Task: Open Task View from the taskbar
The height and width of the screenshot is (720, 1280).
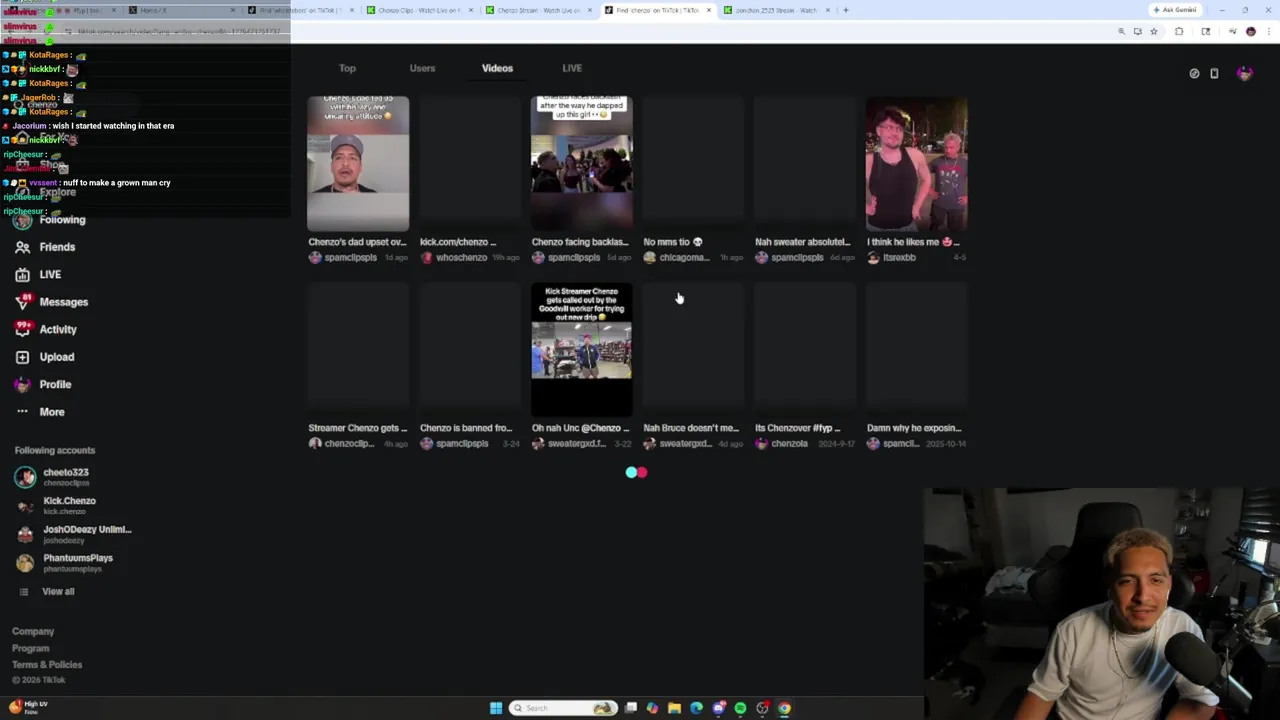Action: click(x=631, y=708)
